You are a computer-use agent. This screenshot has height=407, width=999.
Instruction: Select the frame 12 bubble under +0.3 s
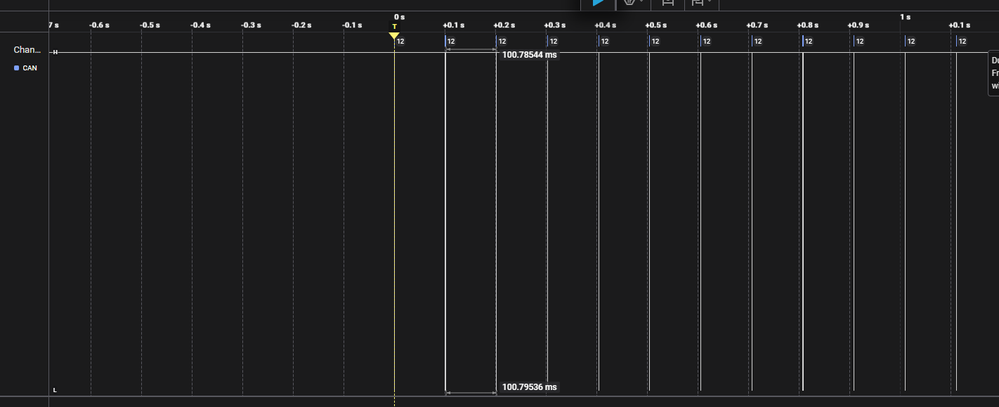tap(553, 41)
